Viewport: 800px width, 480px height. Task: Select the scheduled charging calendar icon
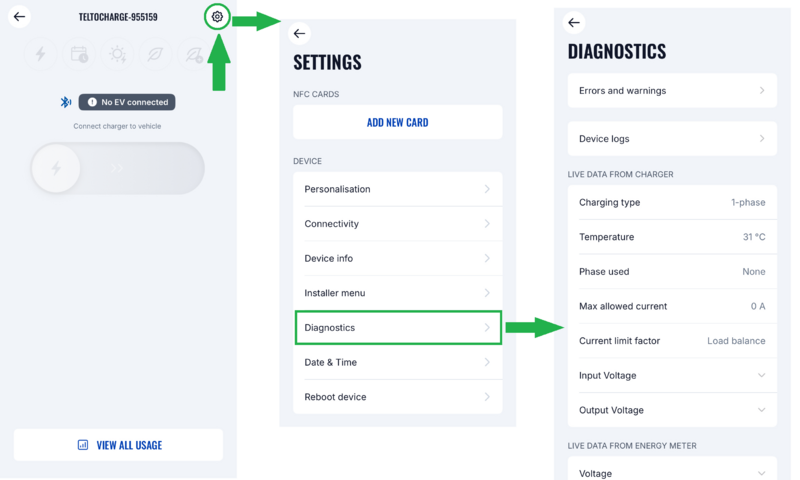[79, 54]
